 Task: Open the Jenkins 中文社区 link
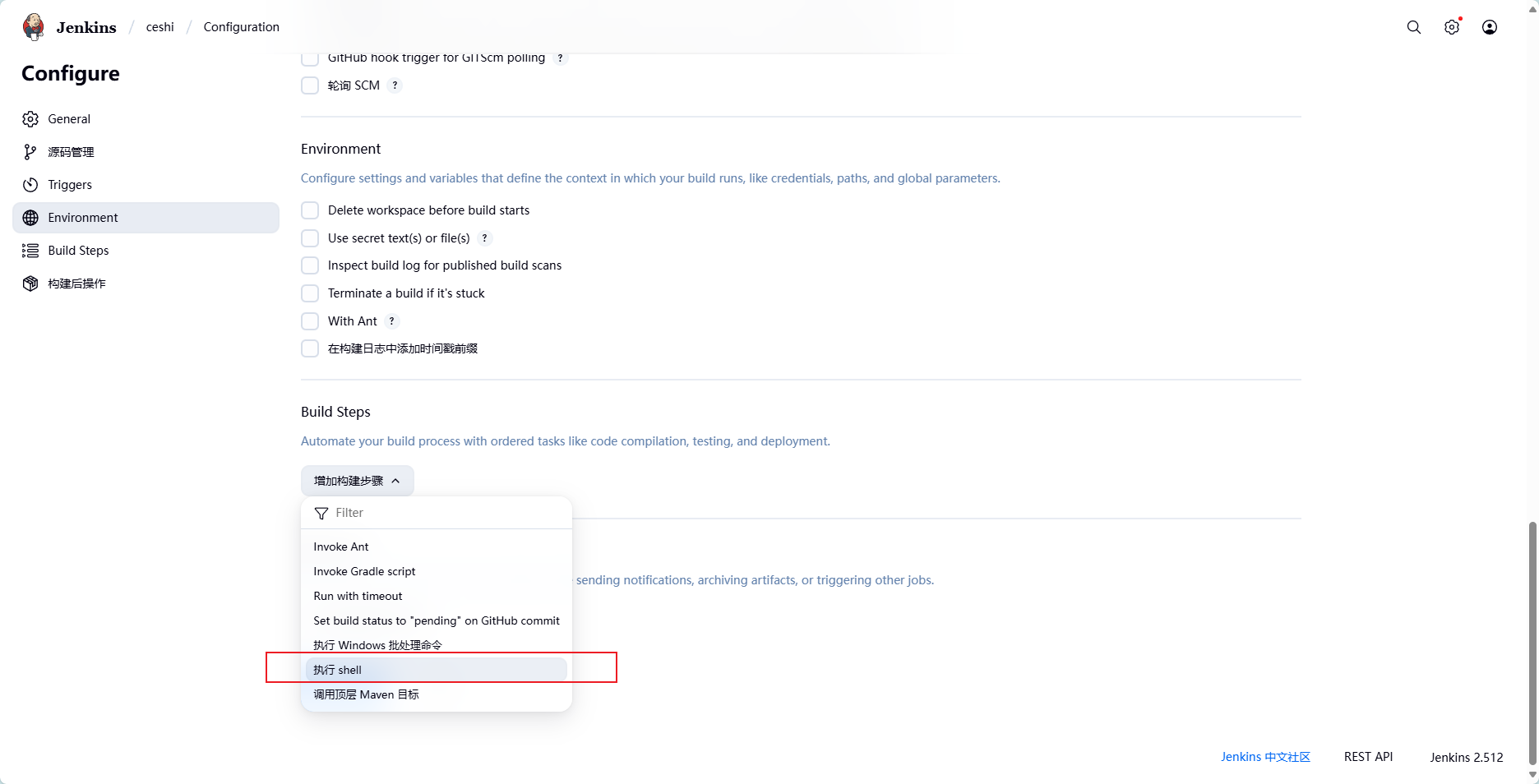pos(1265,756)
